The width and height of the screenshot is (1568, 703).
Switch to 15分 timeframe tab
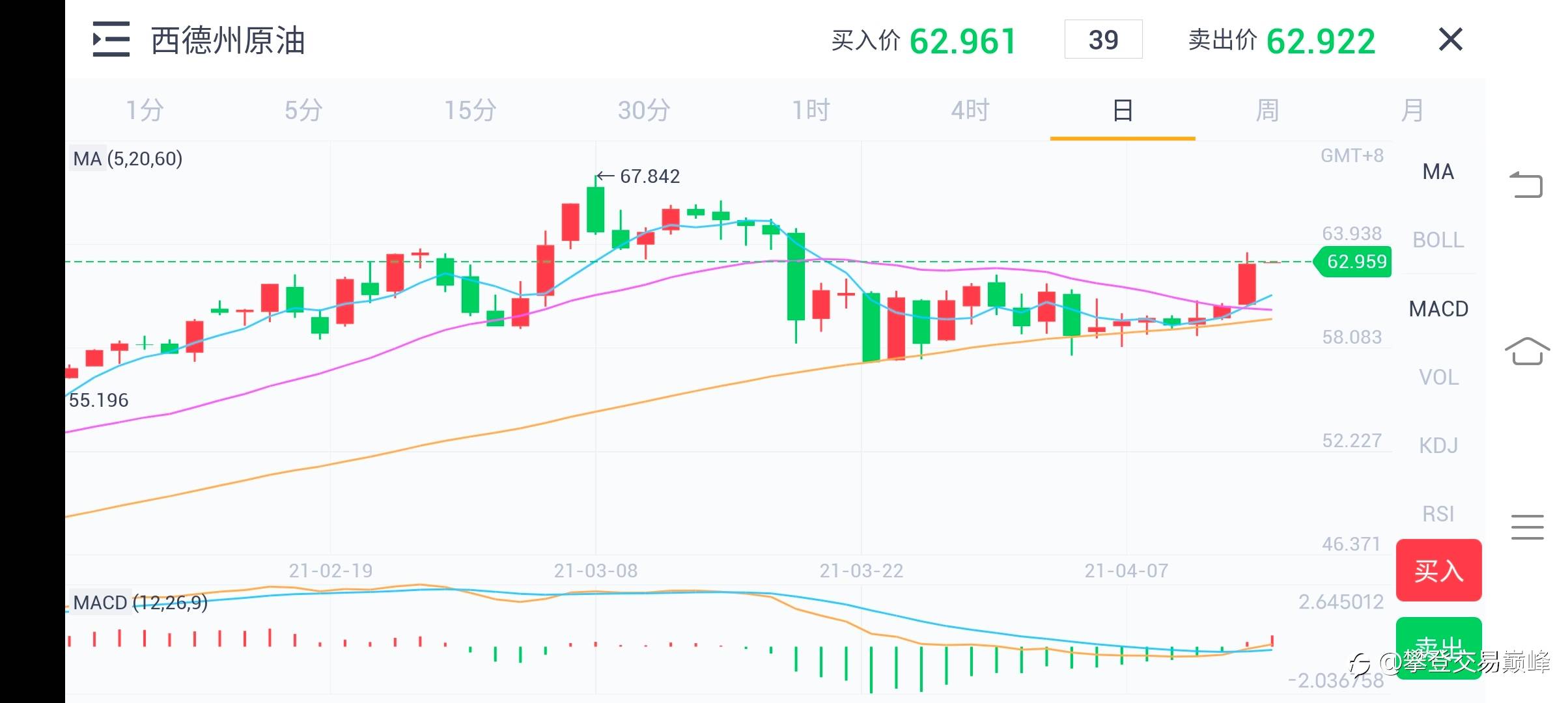(469, 111)
